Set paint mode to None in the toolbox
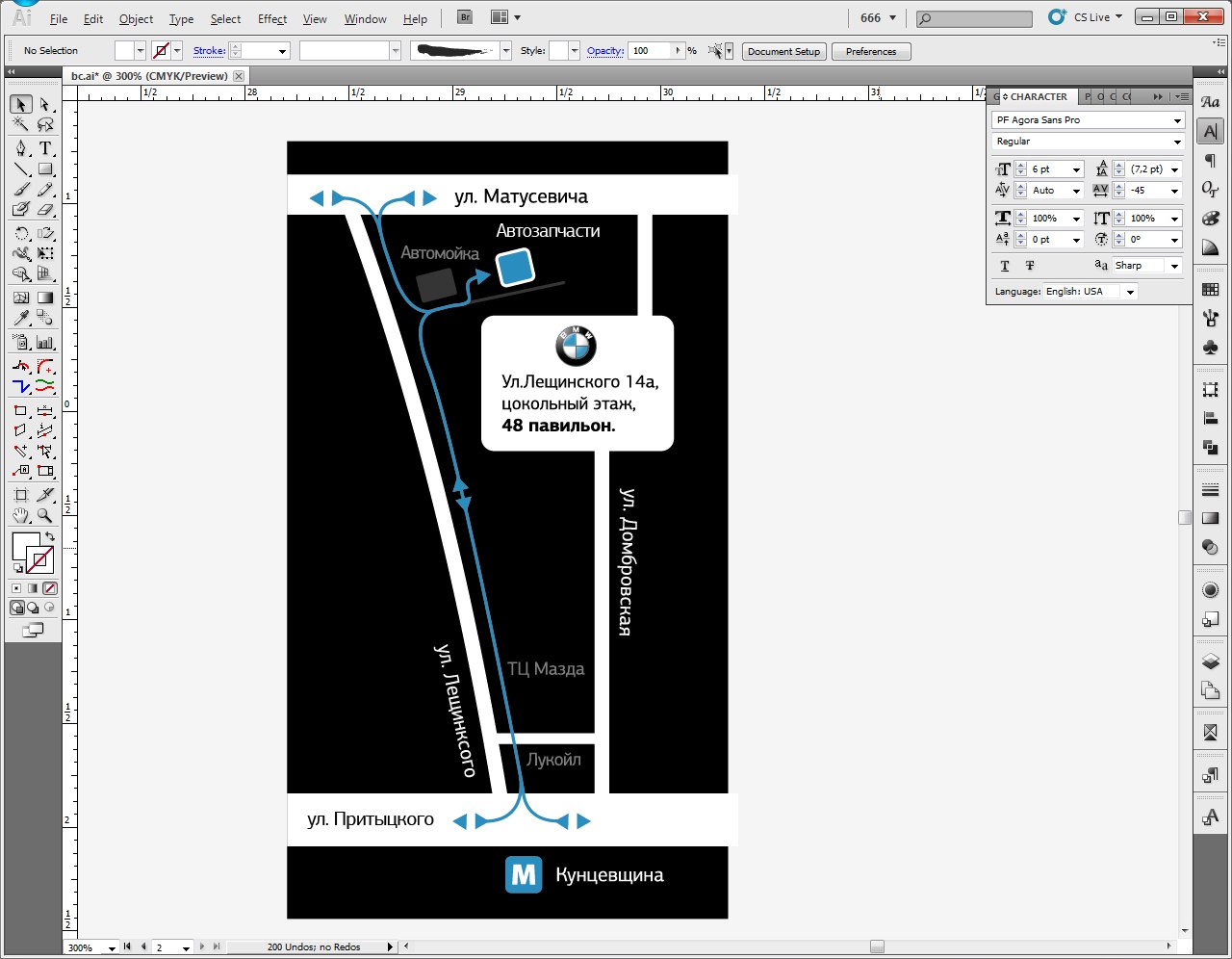The width and height of the screenshot is (1232, 959). [50, 588]
